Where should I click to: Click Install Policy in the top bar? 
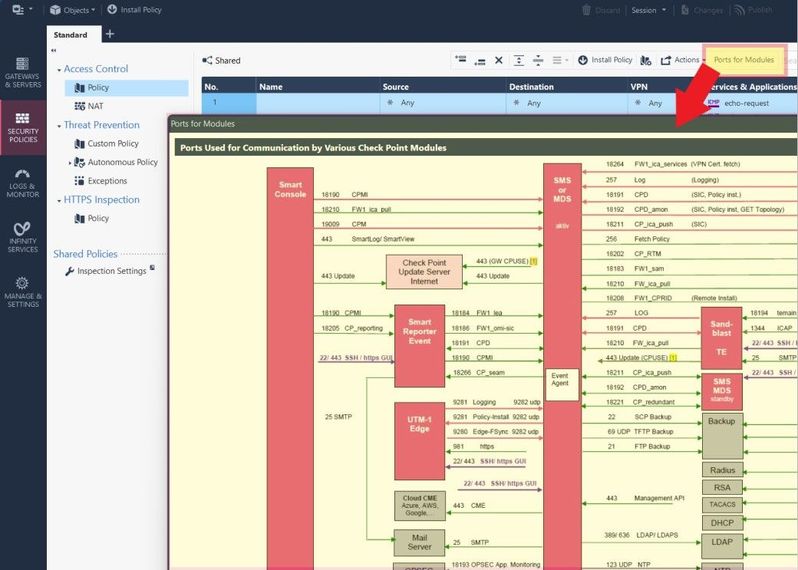[134, 10]
